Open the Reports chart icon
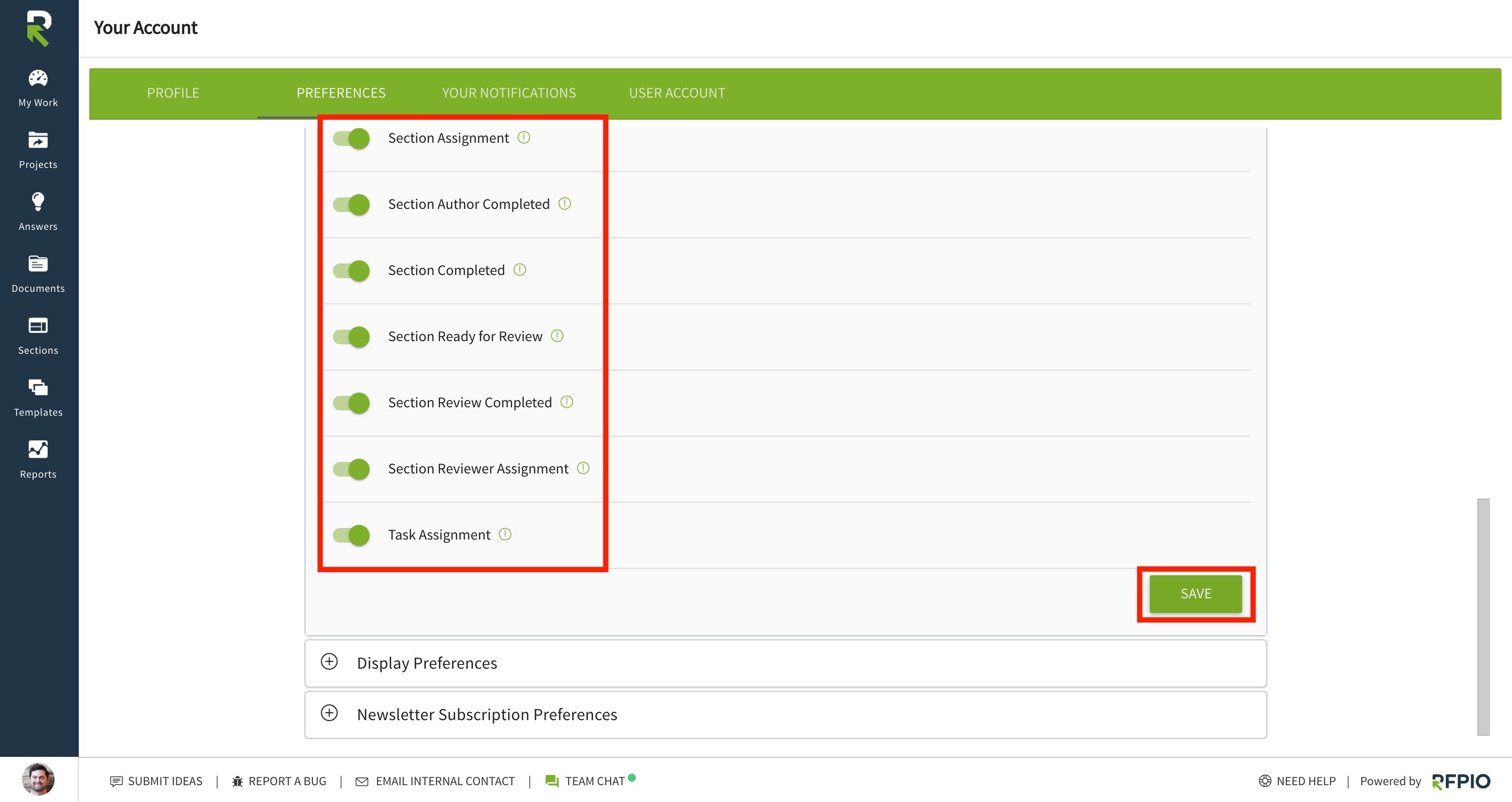 pos(38,449)
